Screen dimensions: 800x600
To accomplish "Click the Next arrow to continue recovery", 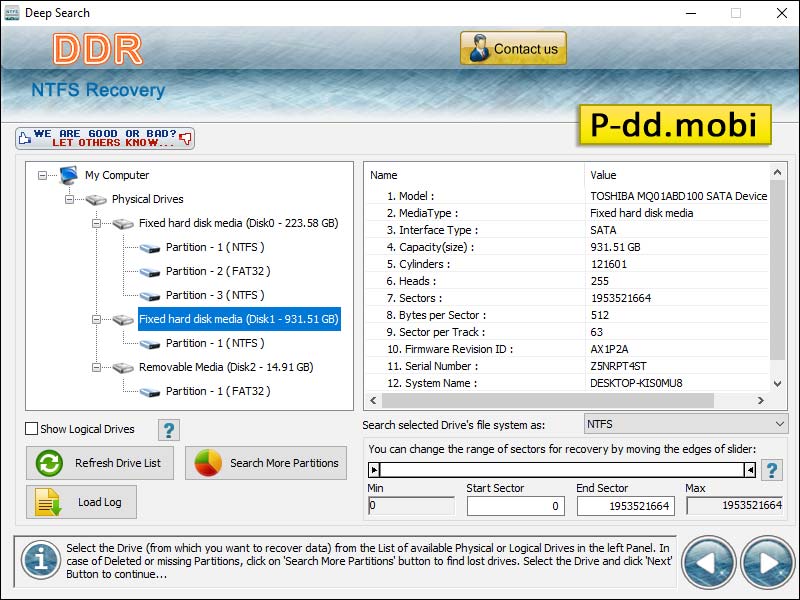I will click(x=766, y=562).
